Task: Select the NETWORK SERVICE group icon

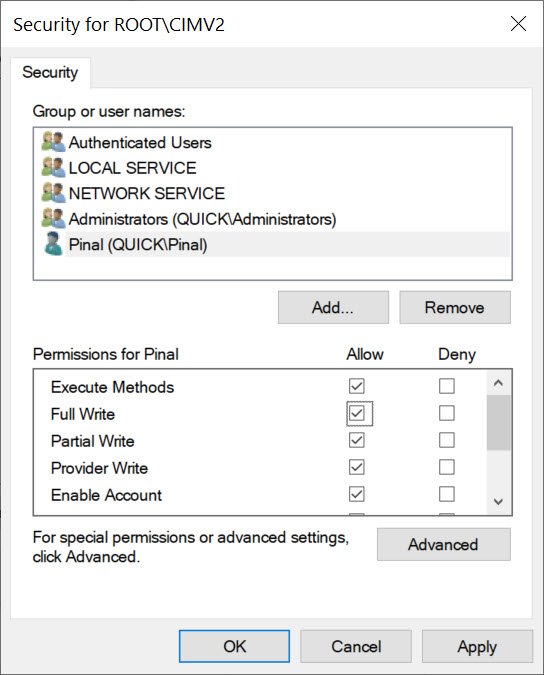Action: (53, 193)
